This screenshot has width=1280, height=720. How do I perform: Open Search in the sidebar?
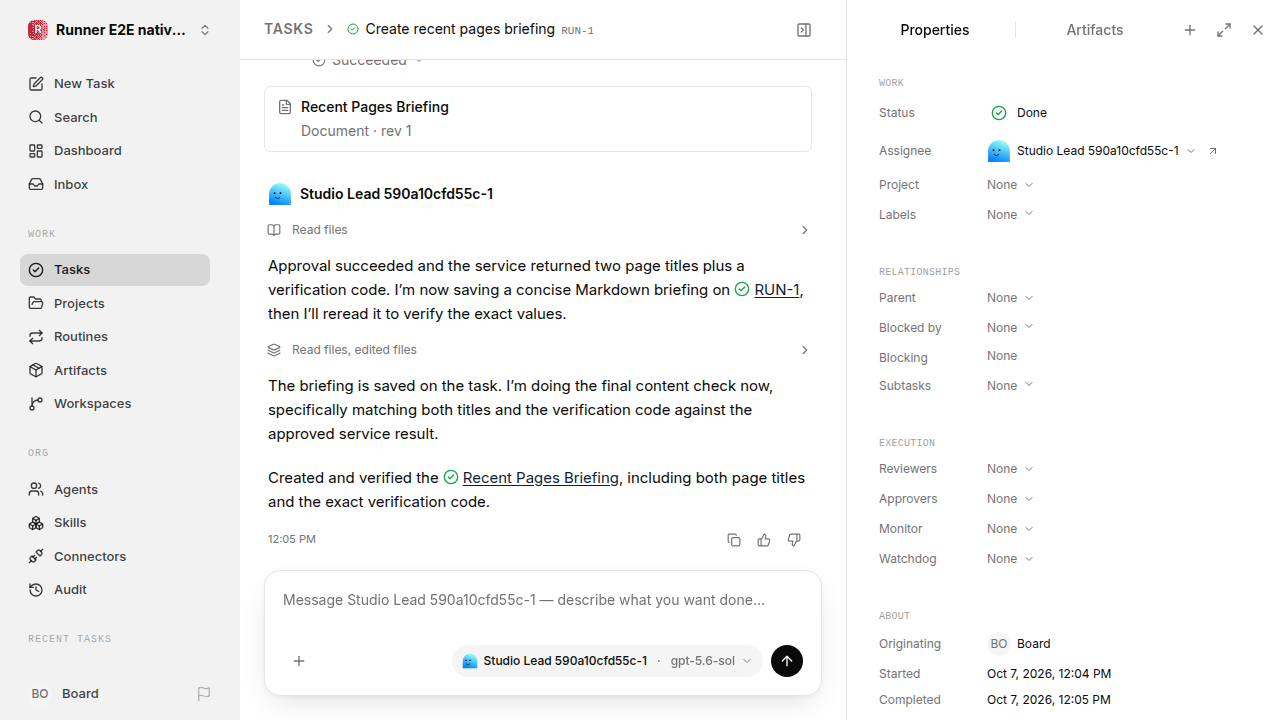(x=115, y=117)
